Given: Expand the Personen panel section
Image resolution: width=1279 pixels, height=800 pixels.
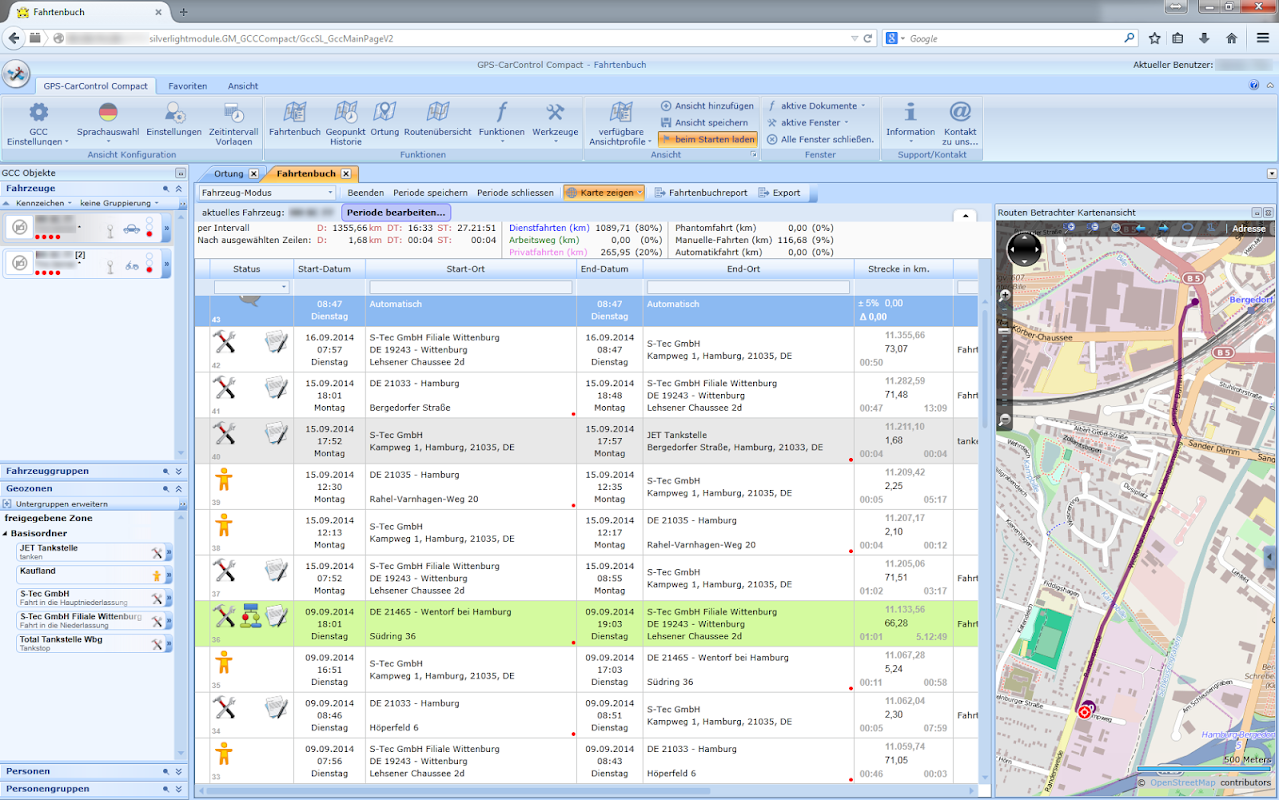Looking at the screenshot, I should pyautogui.click(x=178, y=772).
